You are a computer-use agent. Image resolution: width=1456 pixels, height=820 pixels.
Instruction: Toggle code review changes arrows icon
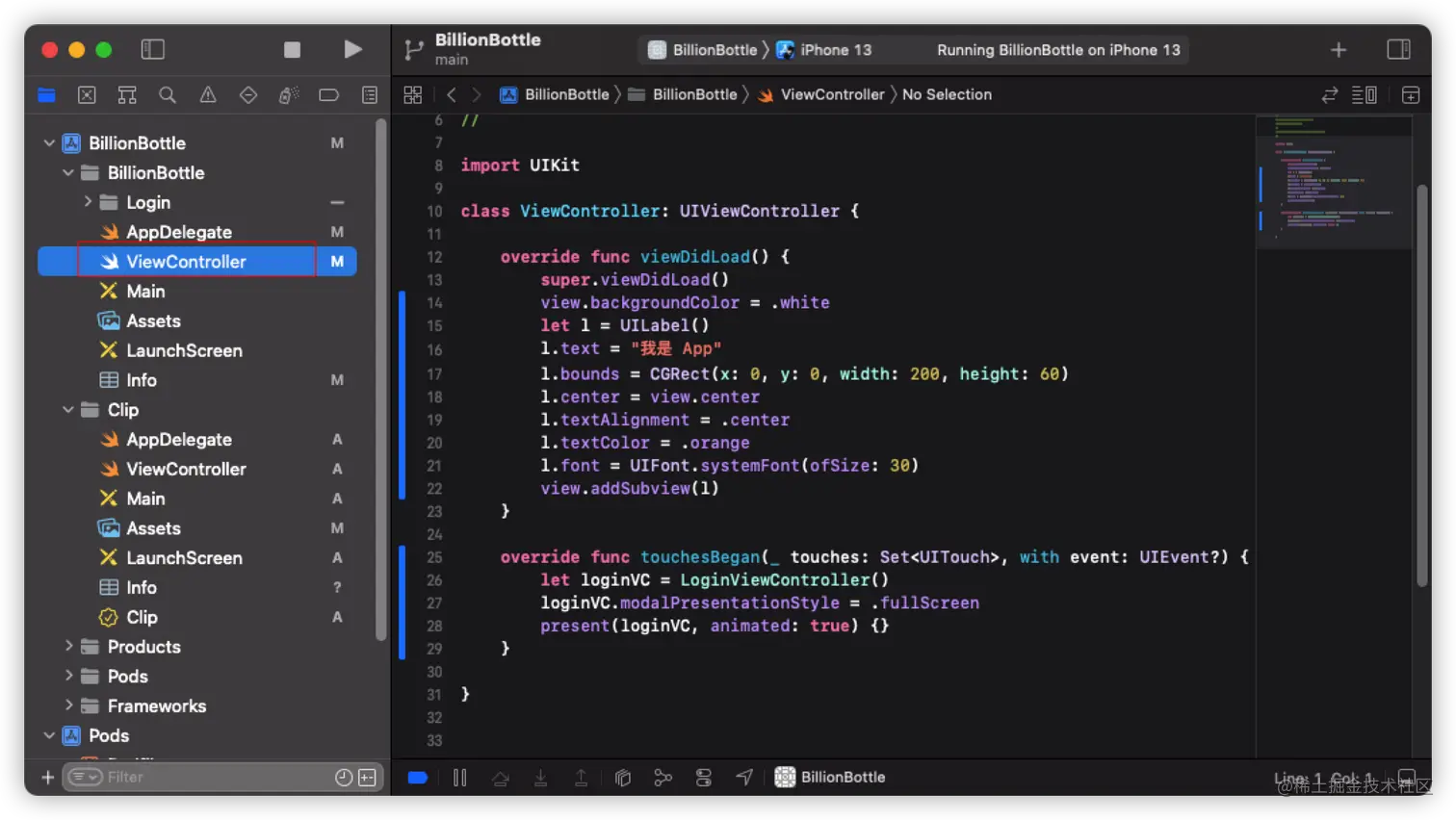tap(1330, 94)
